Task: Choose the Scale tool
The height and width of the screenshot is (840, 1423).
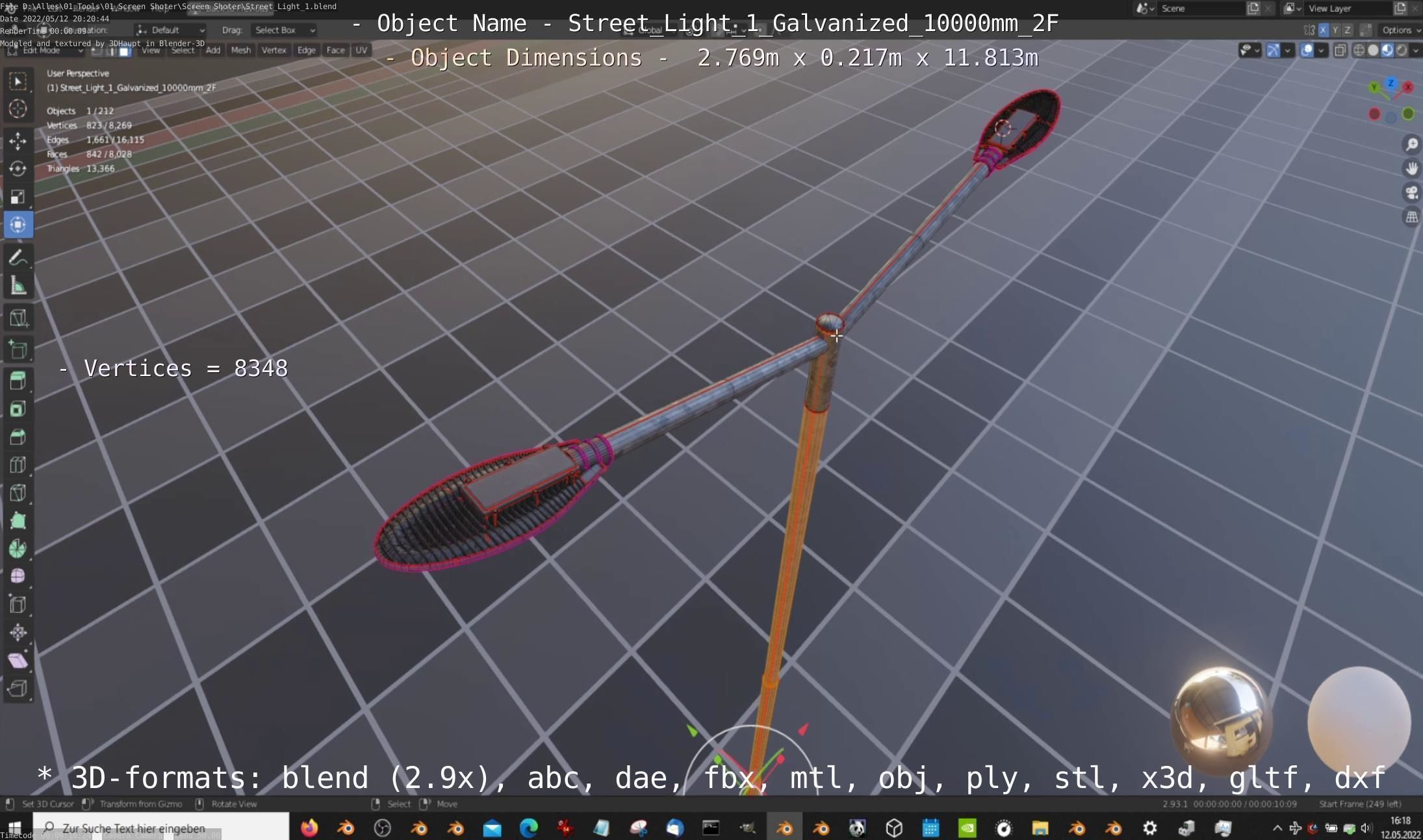Action: click(x=18, y=196)
